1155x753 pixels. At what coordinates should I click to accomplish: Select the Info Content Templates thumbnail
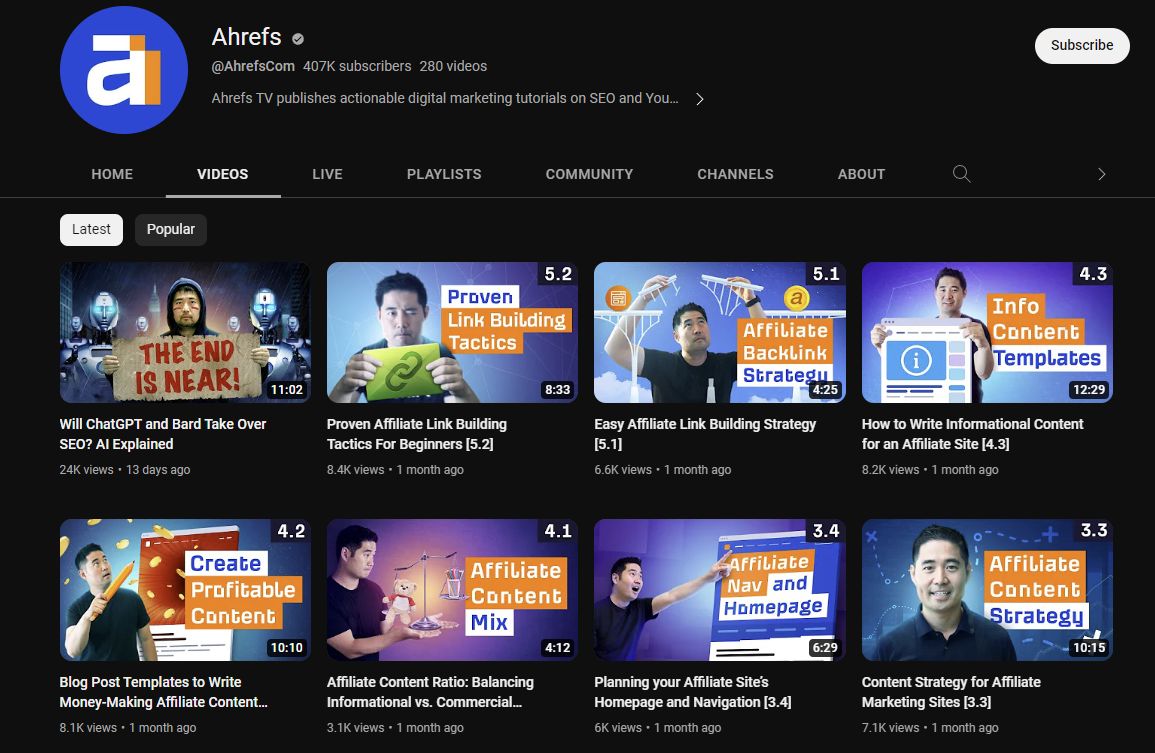tap(986, 332)
